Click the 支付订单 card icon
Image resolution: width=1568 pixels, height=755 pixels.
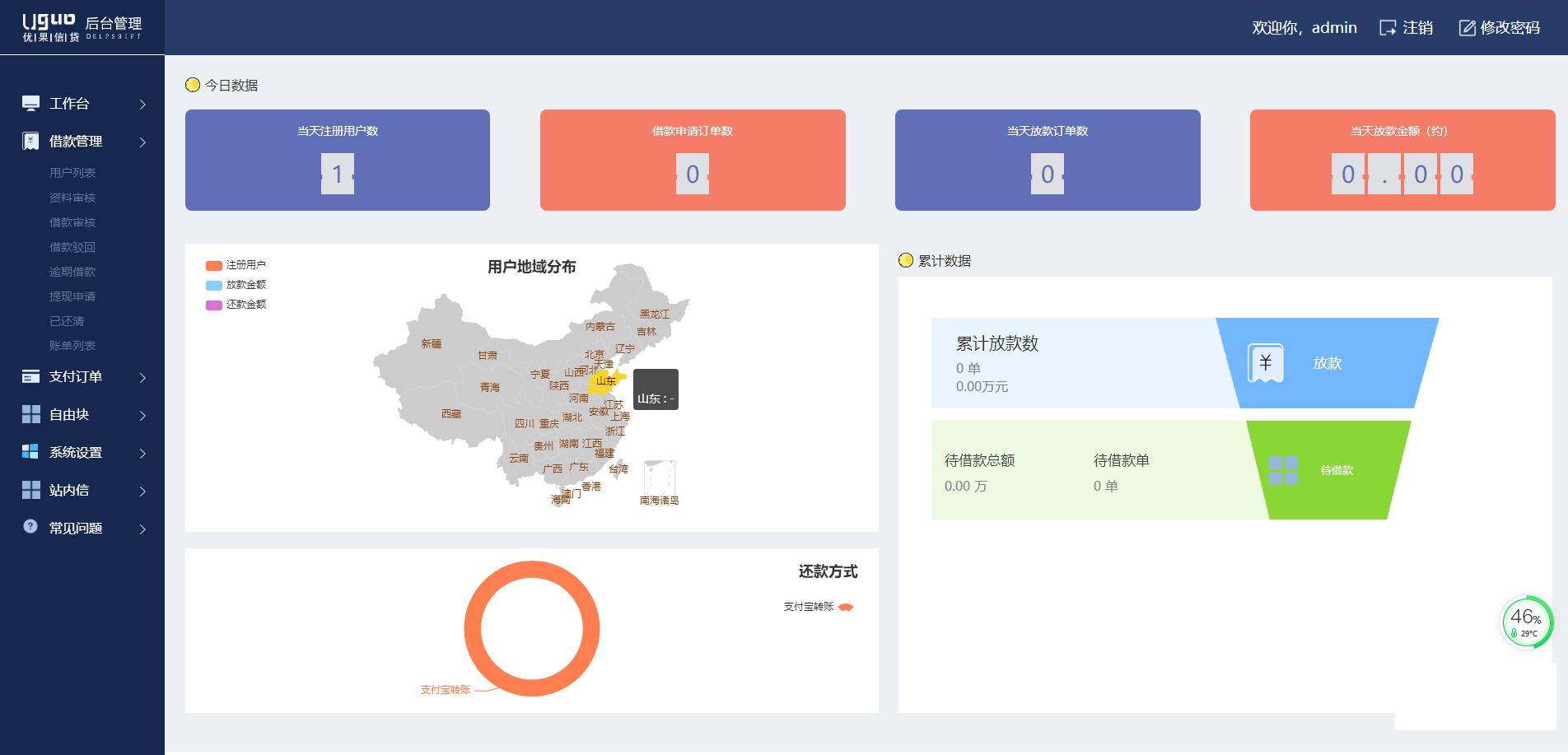point(30,376)
